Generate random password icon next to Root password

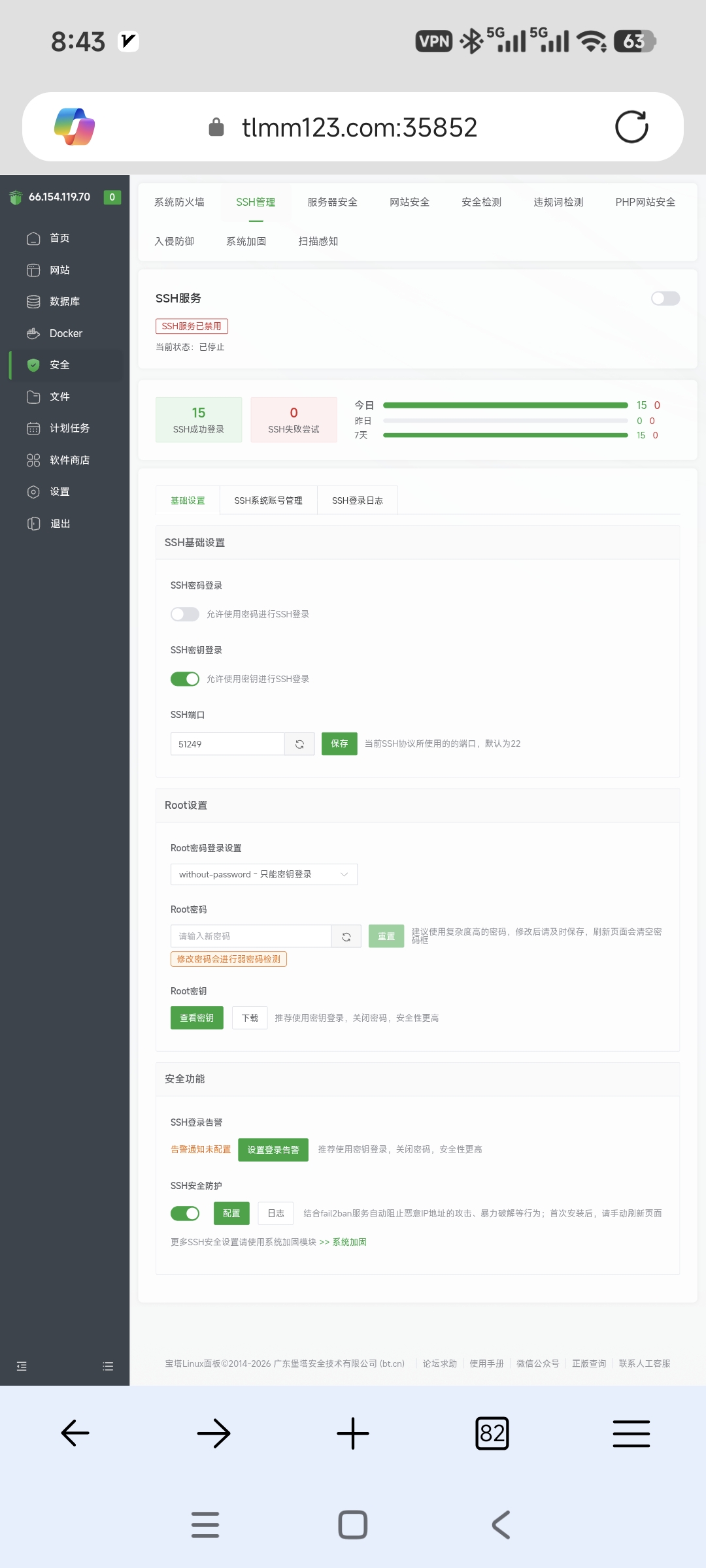point(346,936)
